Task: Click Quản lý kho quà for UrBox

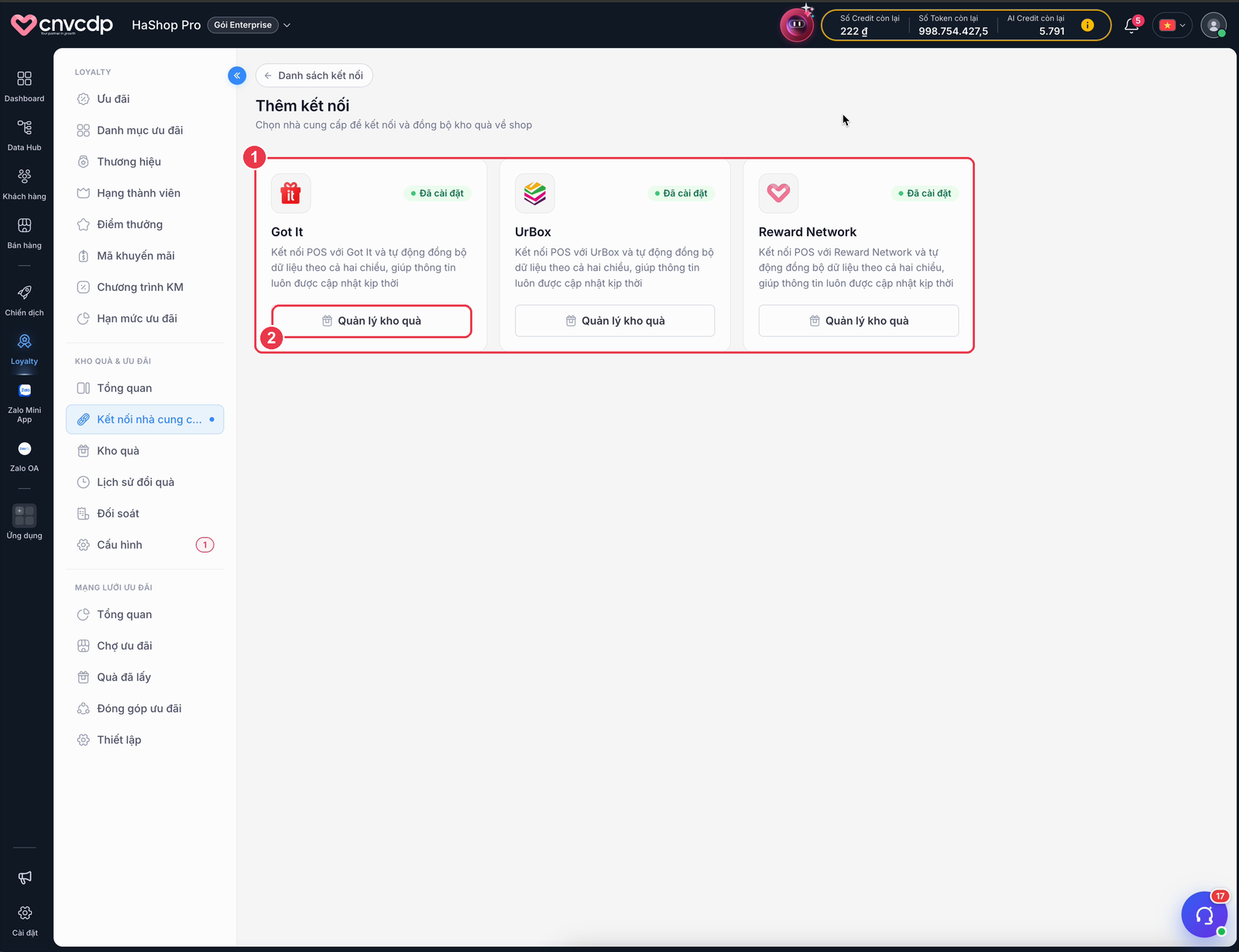Action: point(615,320)
